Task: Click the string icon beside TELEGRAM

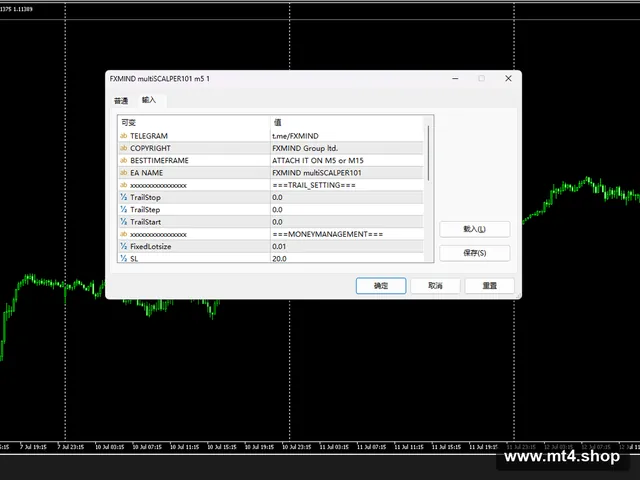Action: click(124, 136)
